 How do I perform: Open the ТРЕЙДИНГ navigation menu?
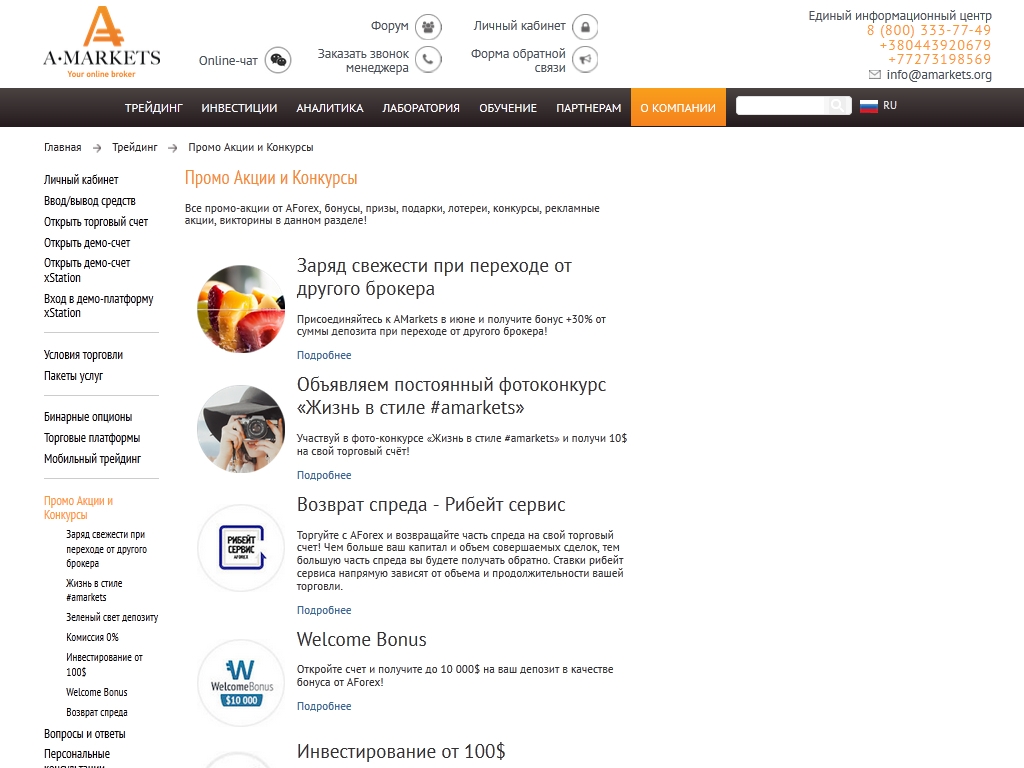tap(153, 108)
